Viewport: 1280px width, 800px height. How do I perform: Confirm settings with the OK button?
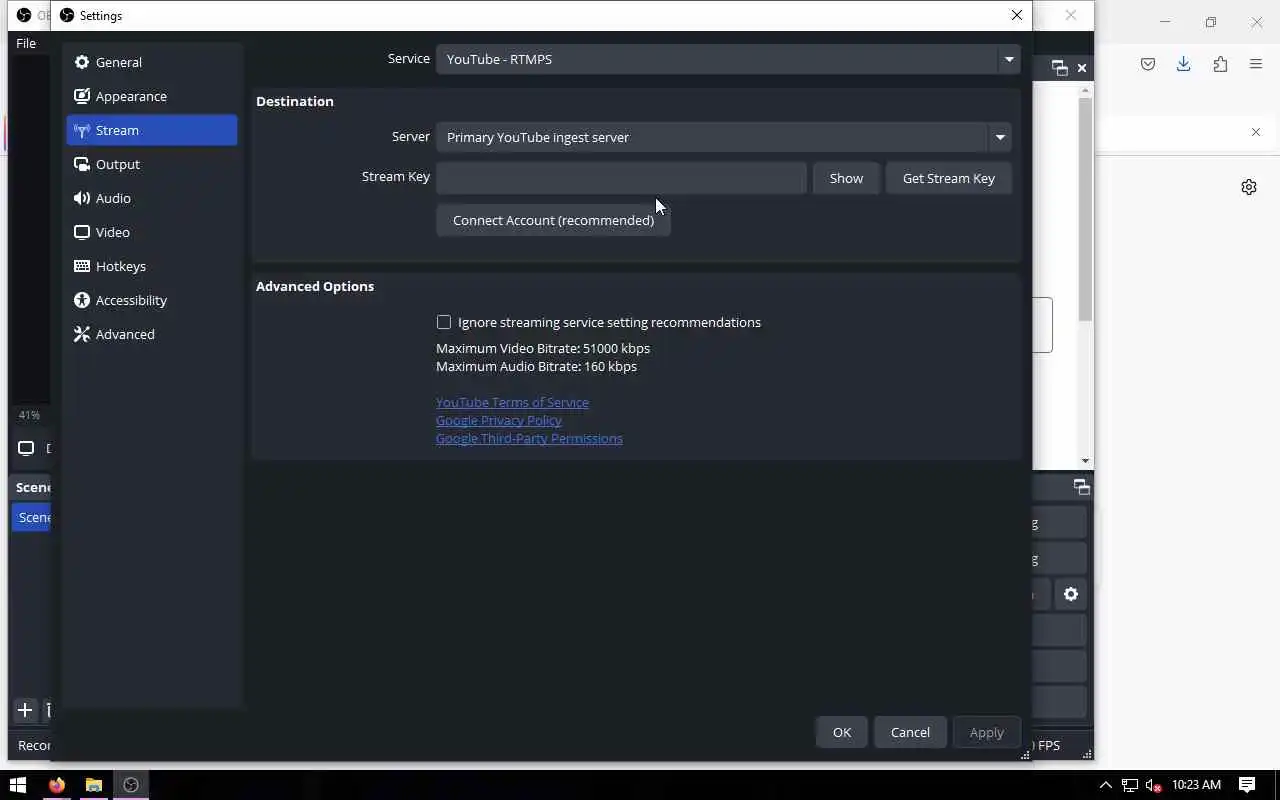[x=842, y=732]
